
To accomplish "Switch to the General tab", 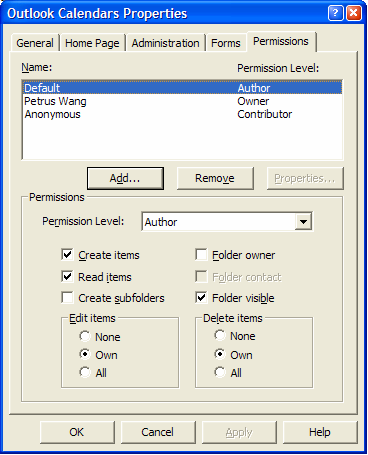I will pos(35,43).
